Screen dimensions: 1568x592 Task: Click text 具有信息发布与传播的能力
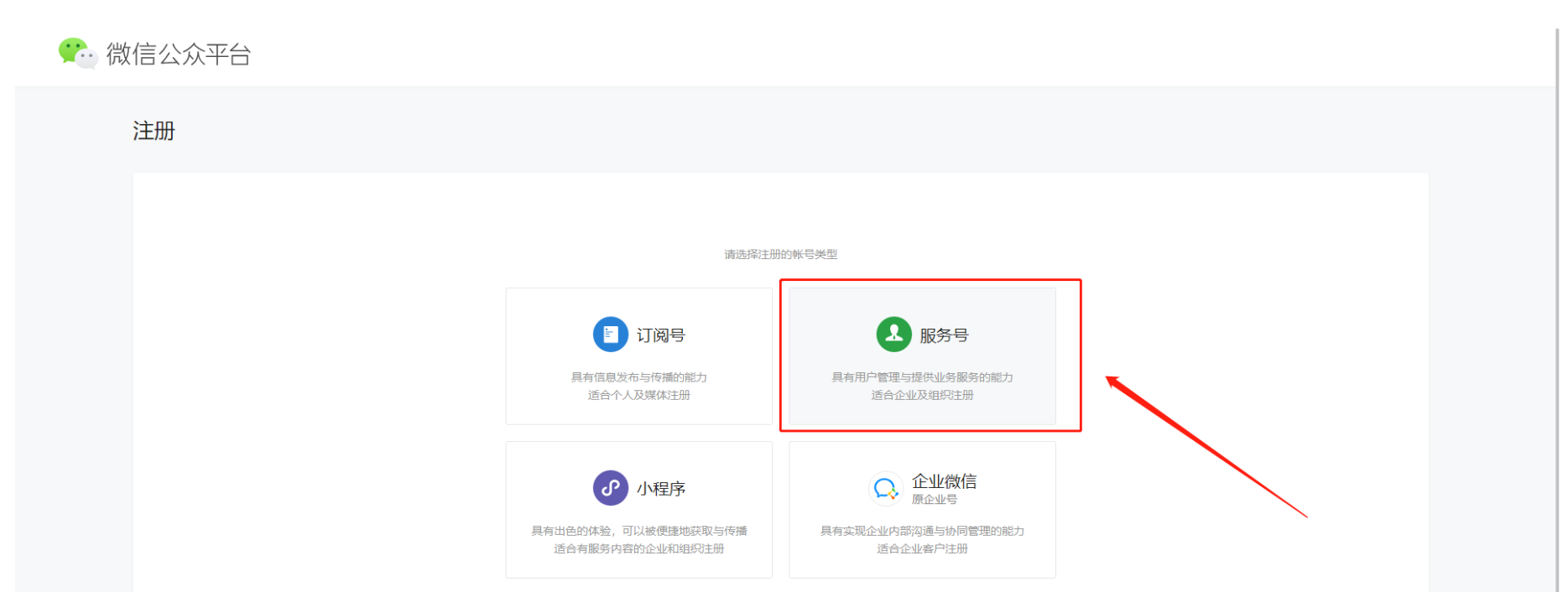(639, 377)
